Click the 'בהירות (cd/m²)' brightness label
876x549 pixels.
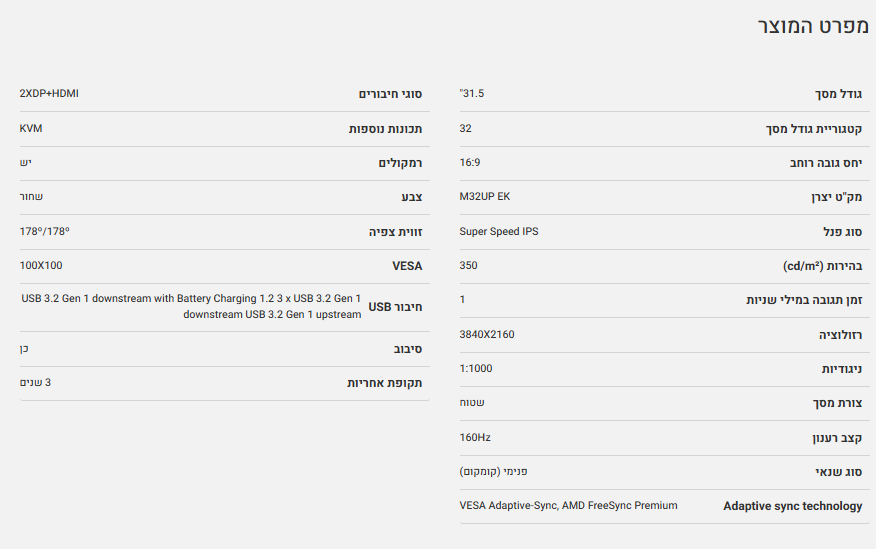[822, 266]
